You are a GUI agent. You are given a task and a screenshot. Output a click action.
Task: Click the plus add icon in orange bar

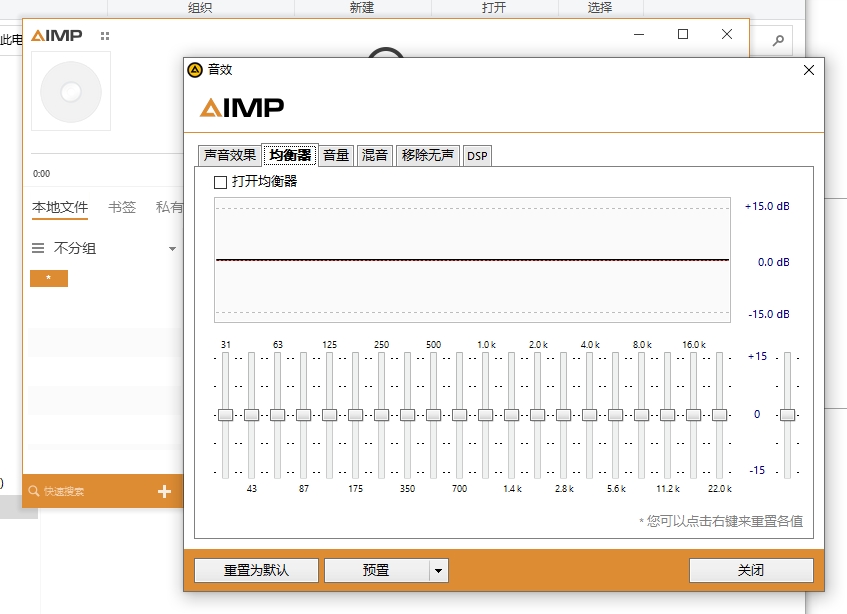tap(164, 491)
